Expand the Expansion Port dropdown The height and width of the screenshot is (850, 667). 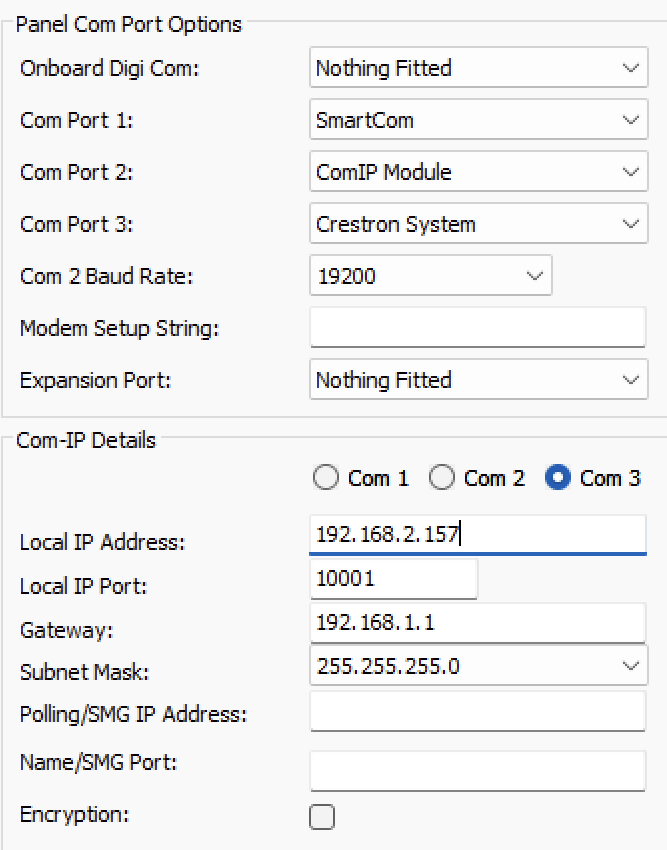coord(477,380)
